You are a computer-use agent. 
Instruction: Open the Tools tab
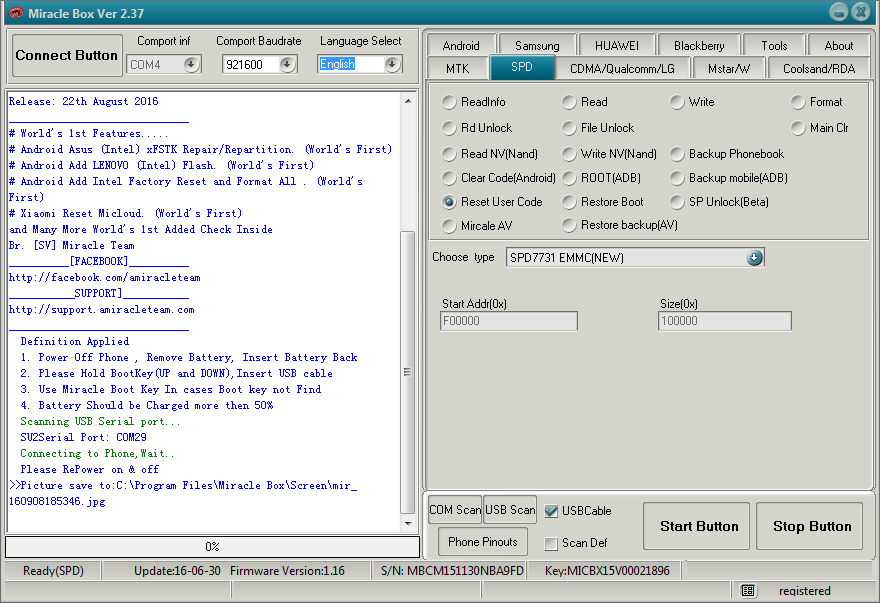[x=774, y=45]
